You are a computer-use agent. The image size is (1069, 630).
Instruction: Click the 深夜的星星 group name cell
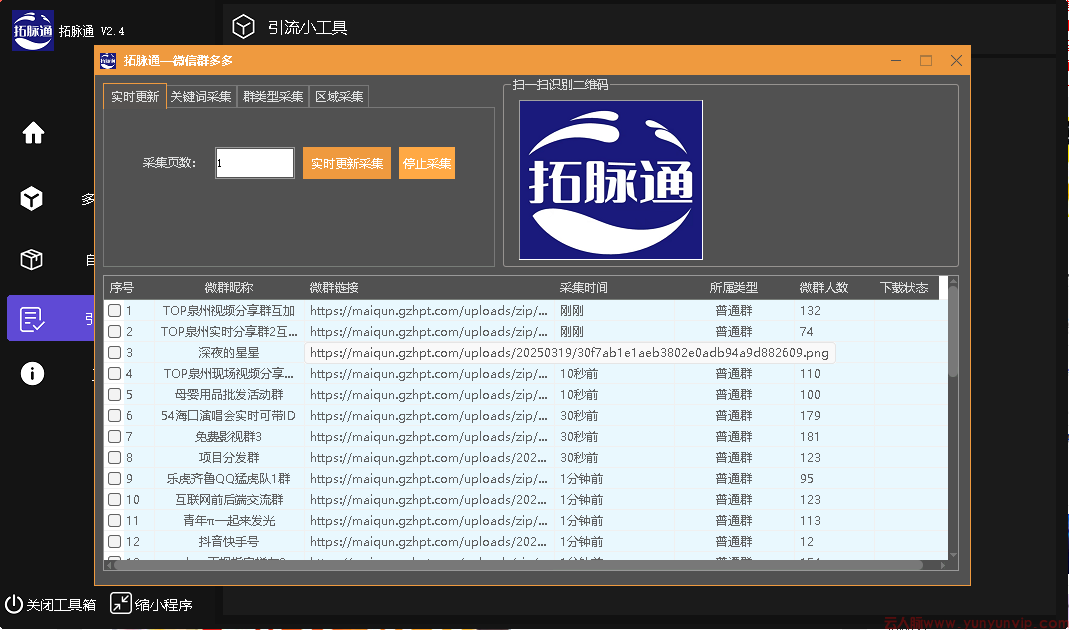pyautogui.click(x=229, y=352)
